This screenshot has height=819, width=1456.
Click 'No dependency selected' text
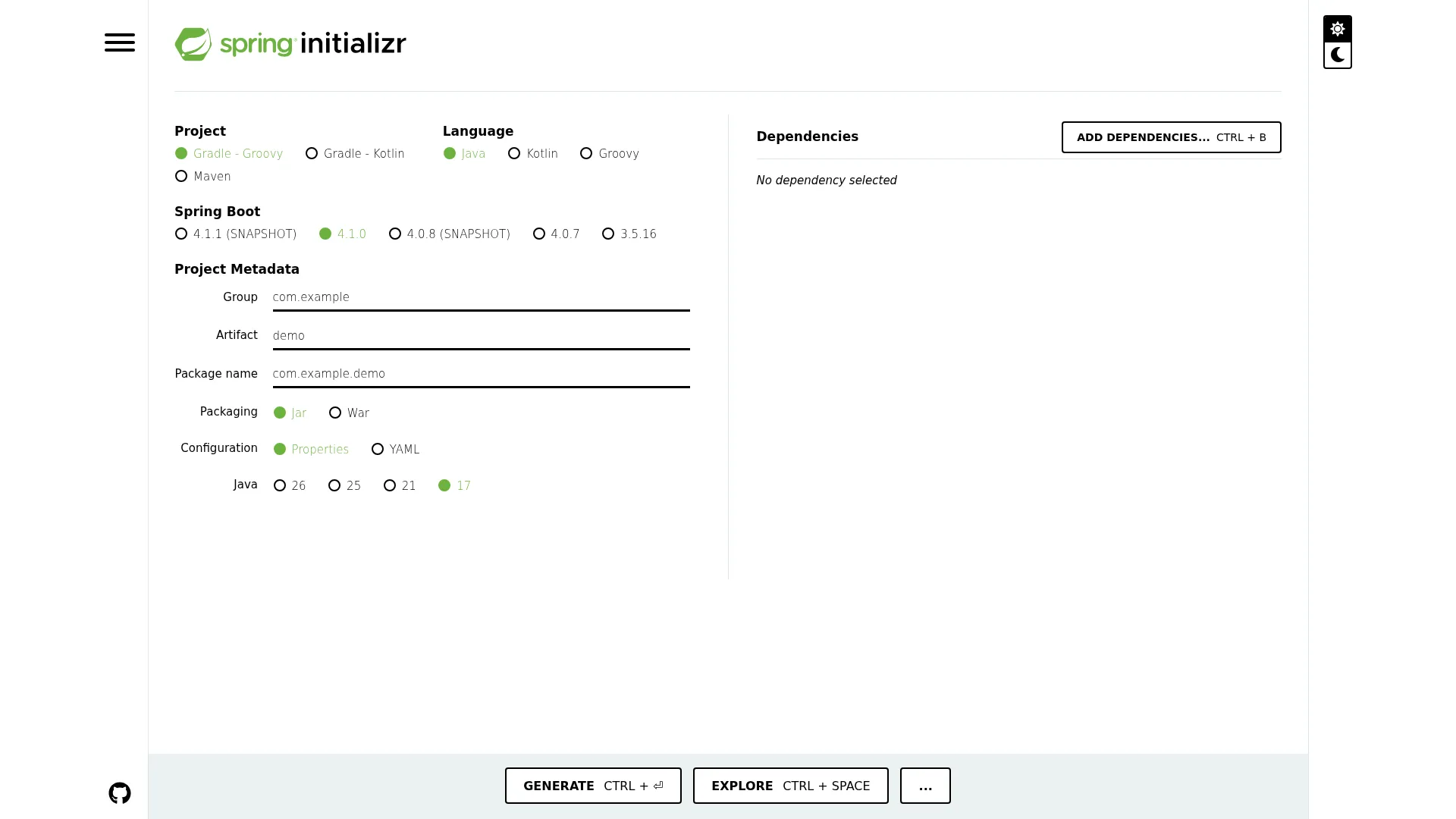pos(827,180)
